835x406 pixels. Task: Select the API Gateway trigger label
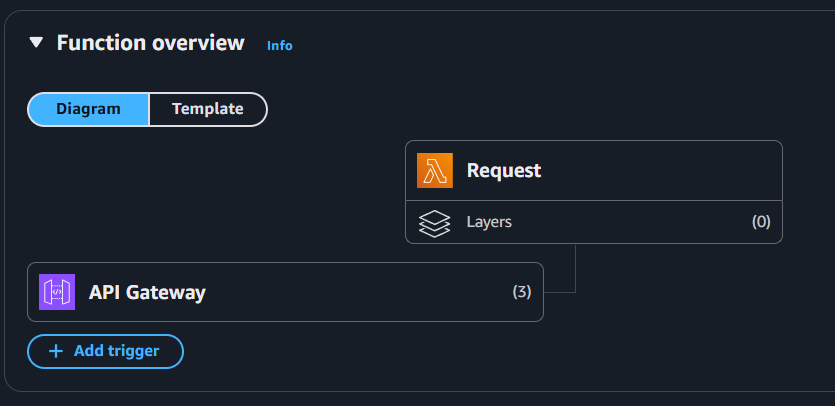coord(147,293)
